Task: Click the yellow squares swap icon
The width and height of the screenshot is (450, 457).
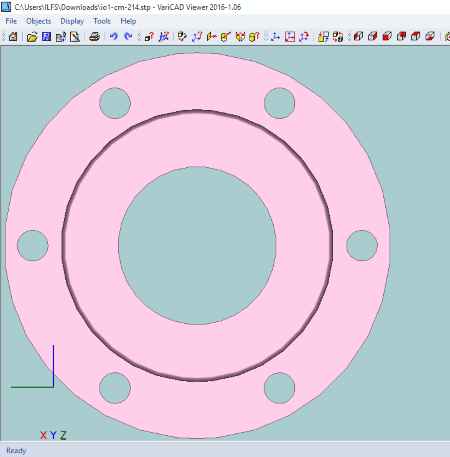Action: 323,36
